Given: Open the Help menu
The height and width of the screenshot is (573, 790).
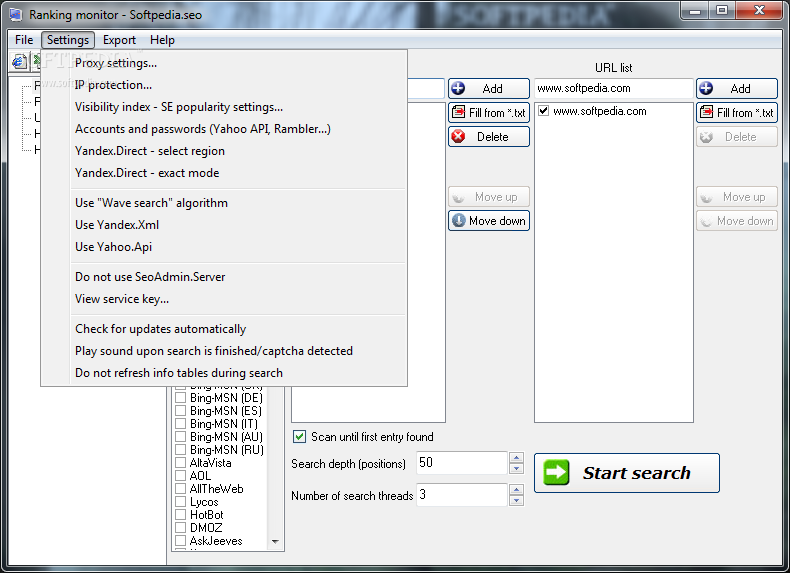Looking at the screenshot, I should 162,40.
